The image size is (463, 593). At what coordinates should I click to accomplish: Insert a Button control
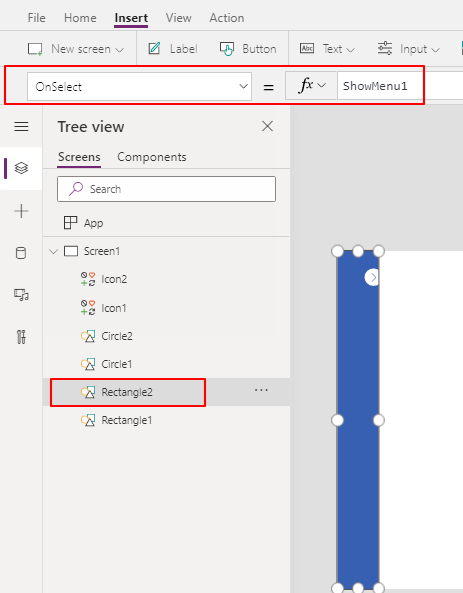tap(248, 49)
